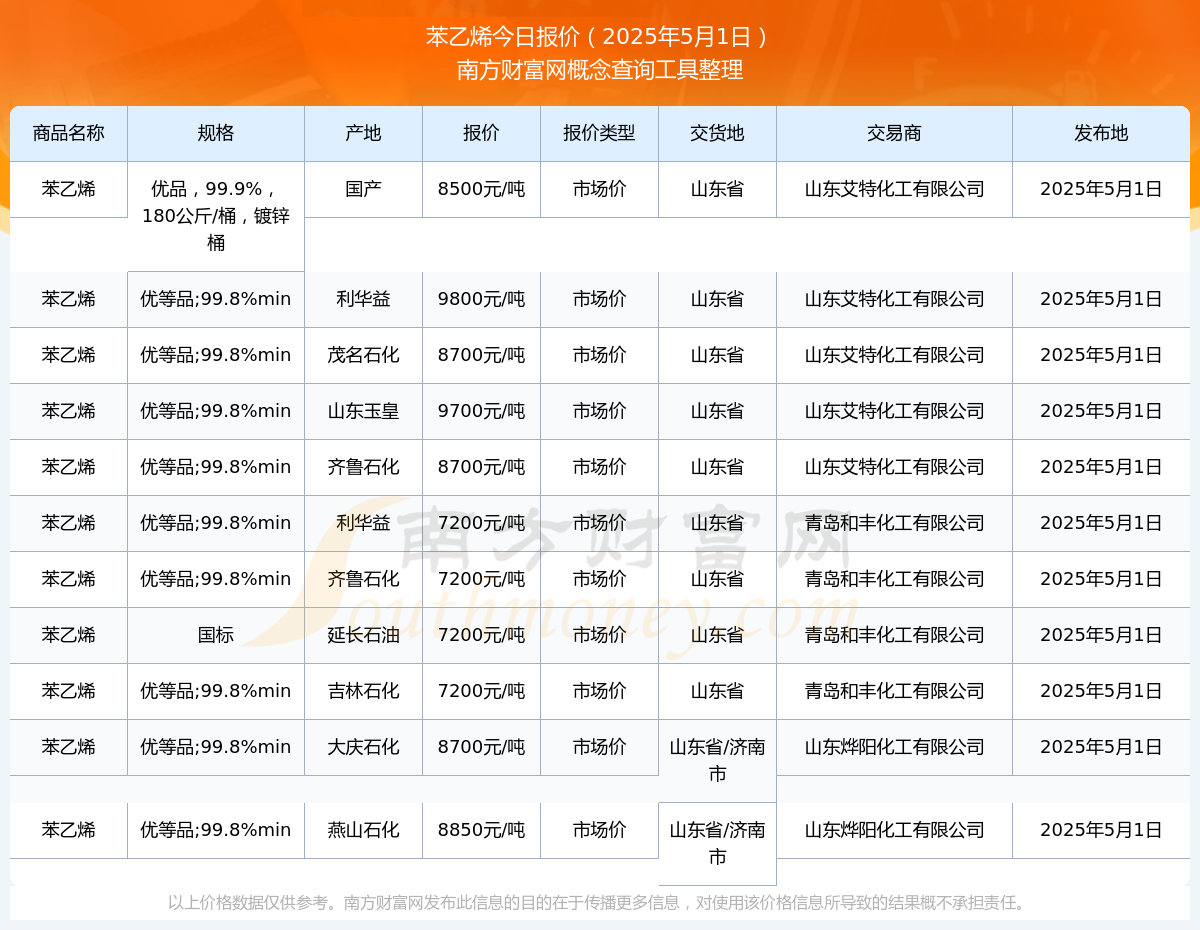Click 市场价 in the 山东玉皇 row
The height and width of the screenshot is (930, 1200).
pos(599,411)
